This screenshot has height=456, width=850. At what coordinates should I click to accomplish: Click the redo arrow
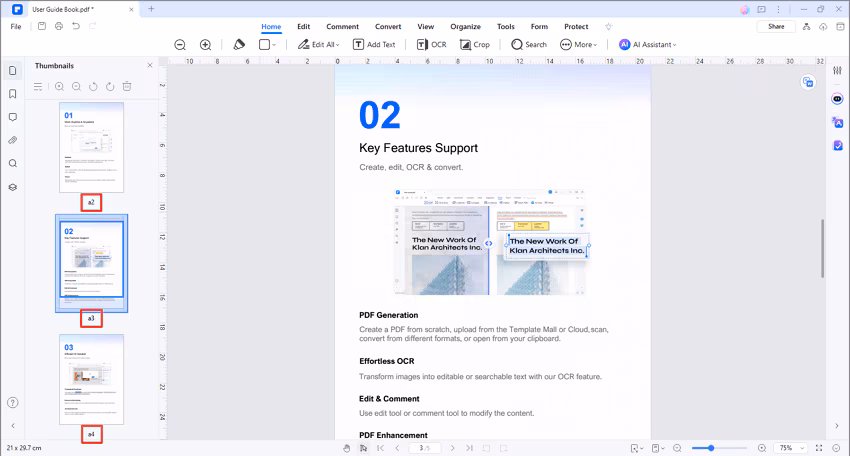click(93, 26)
